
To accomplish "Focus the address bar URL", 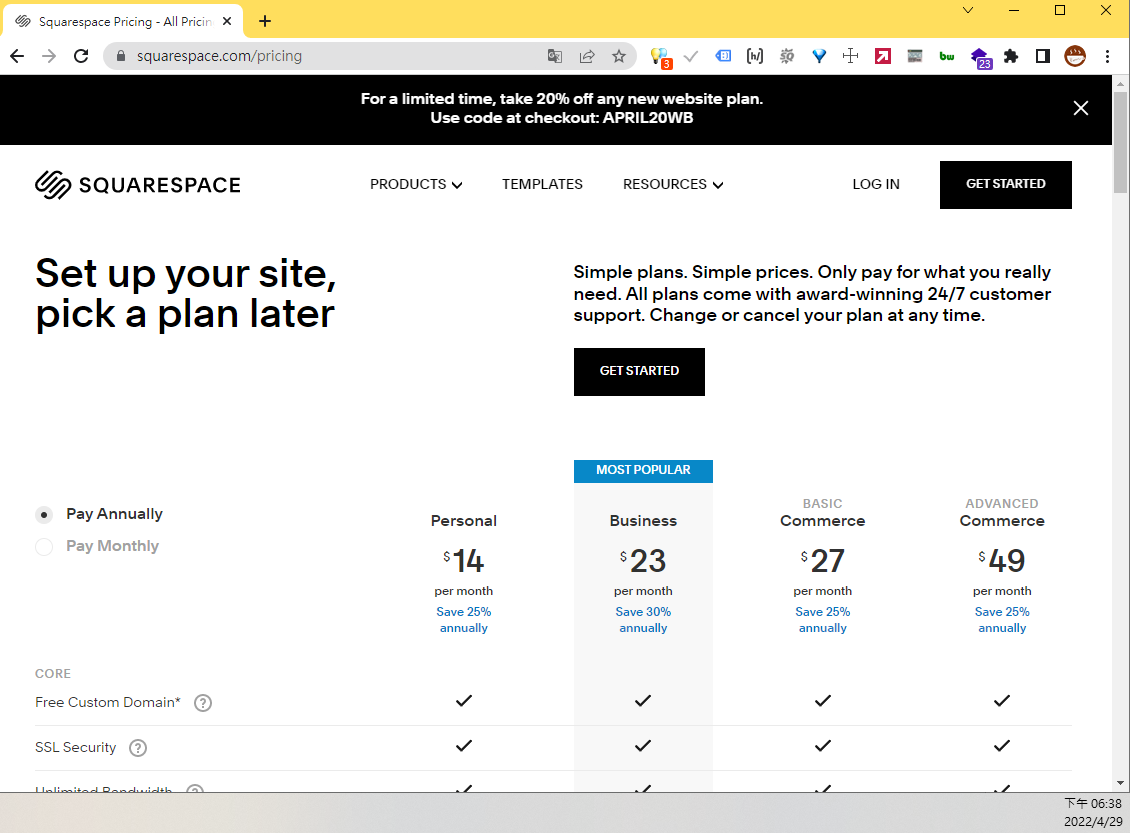I will tap(219, 56).
